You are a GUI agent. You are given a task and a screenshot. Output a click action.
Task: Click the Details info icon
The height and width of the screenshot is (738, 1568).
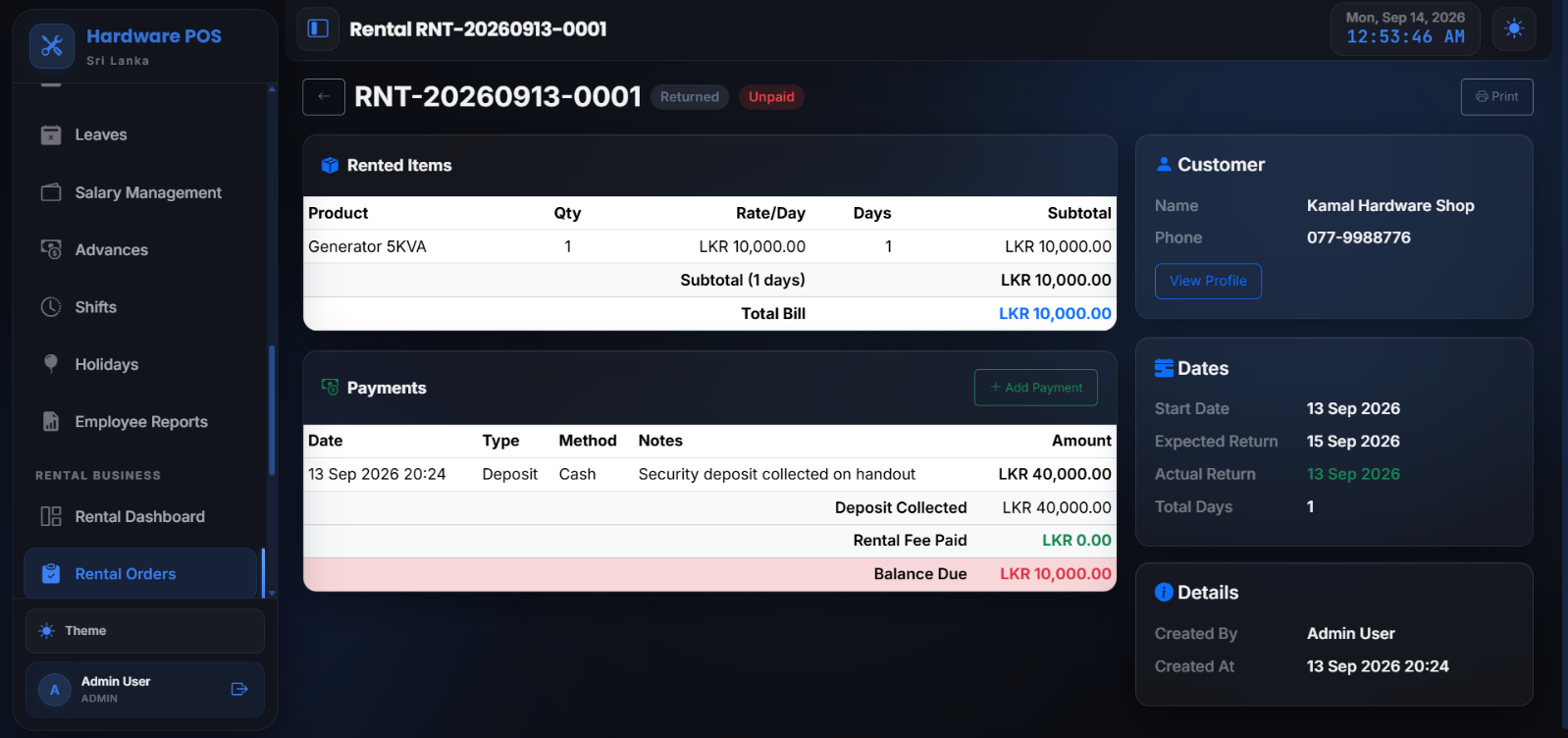point(1164,592)
